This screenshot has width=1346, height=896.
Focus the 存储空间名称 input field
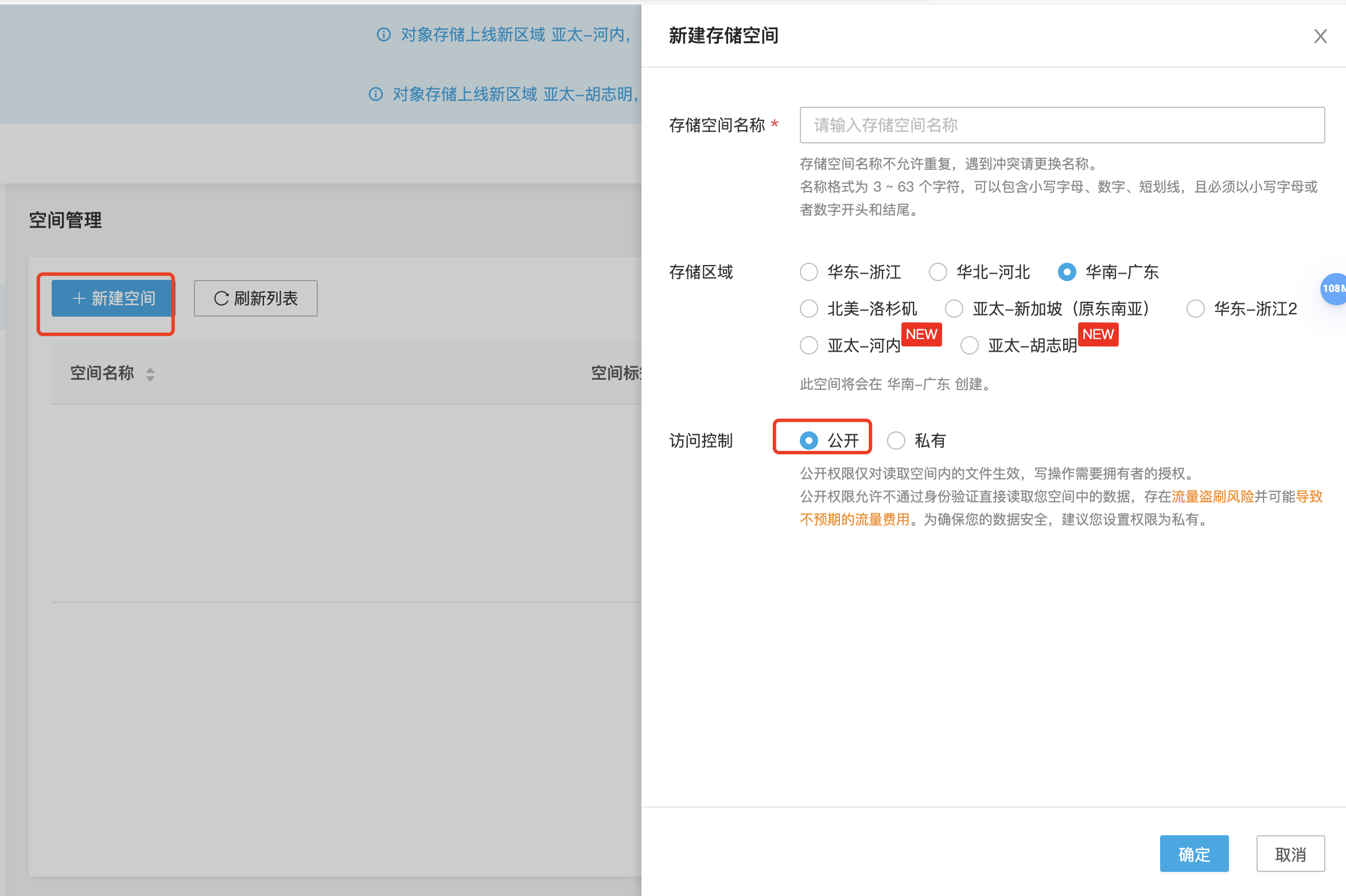coord(1061,125)
